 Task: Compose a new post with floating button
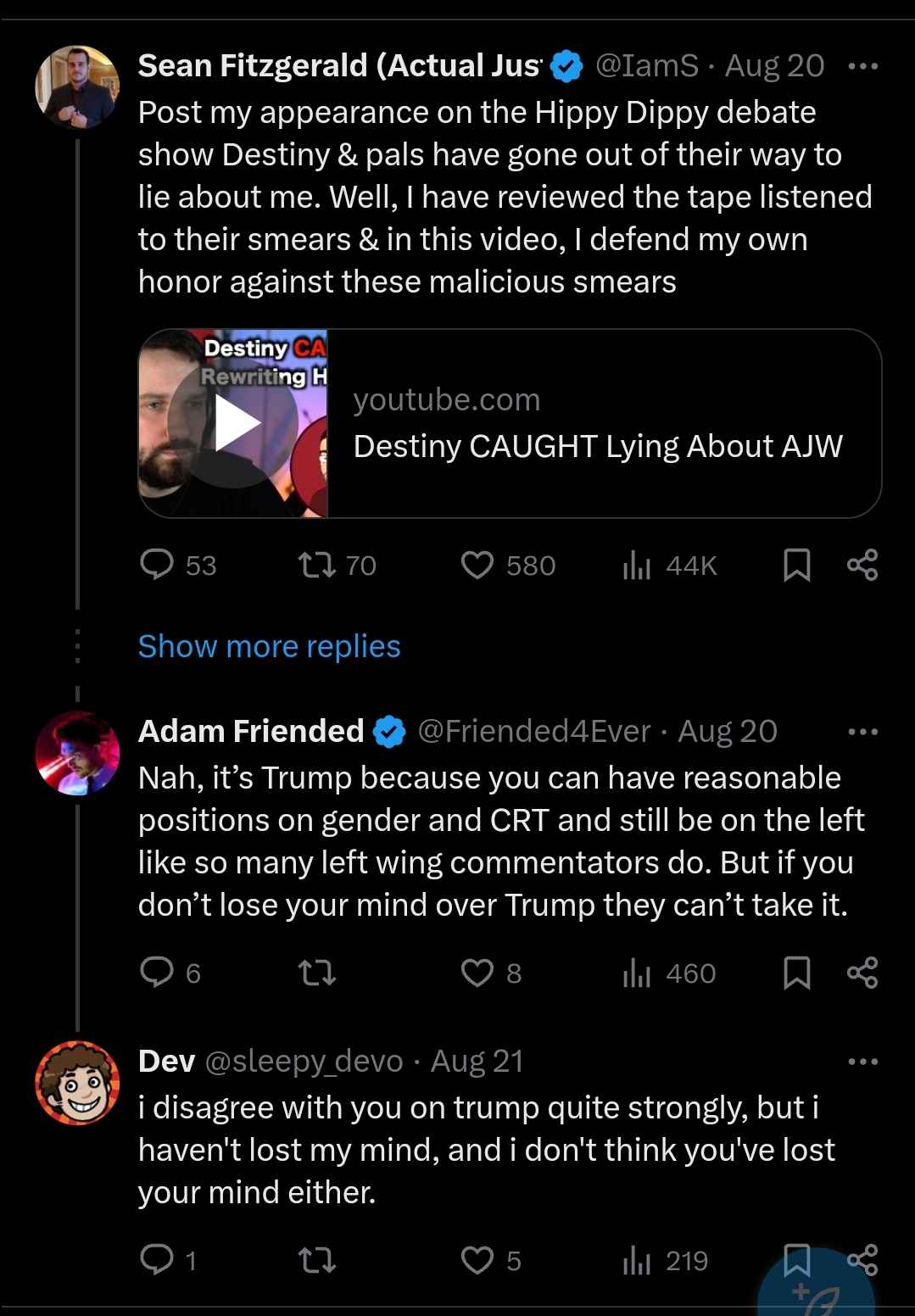click(816, 1289)
